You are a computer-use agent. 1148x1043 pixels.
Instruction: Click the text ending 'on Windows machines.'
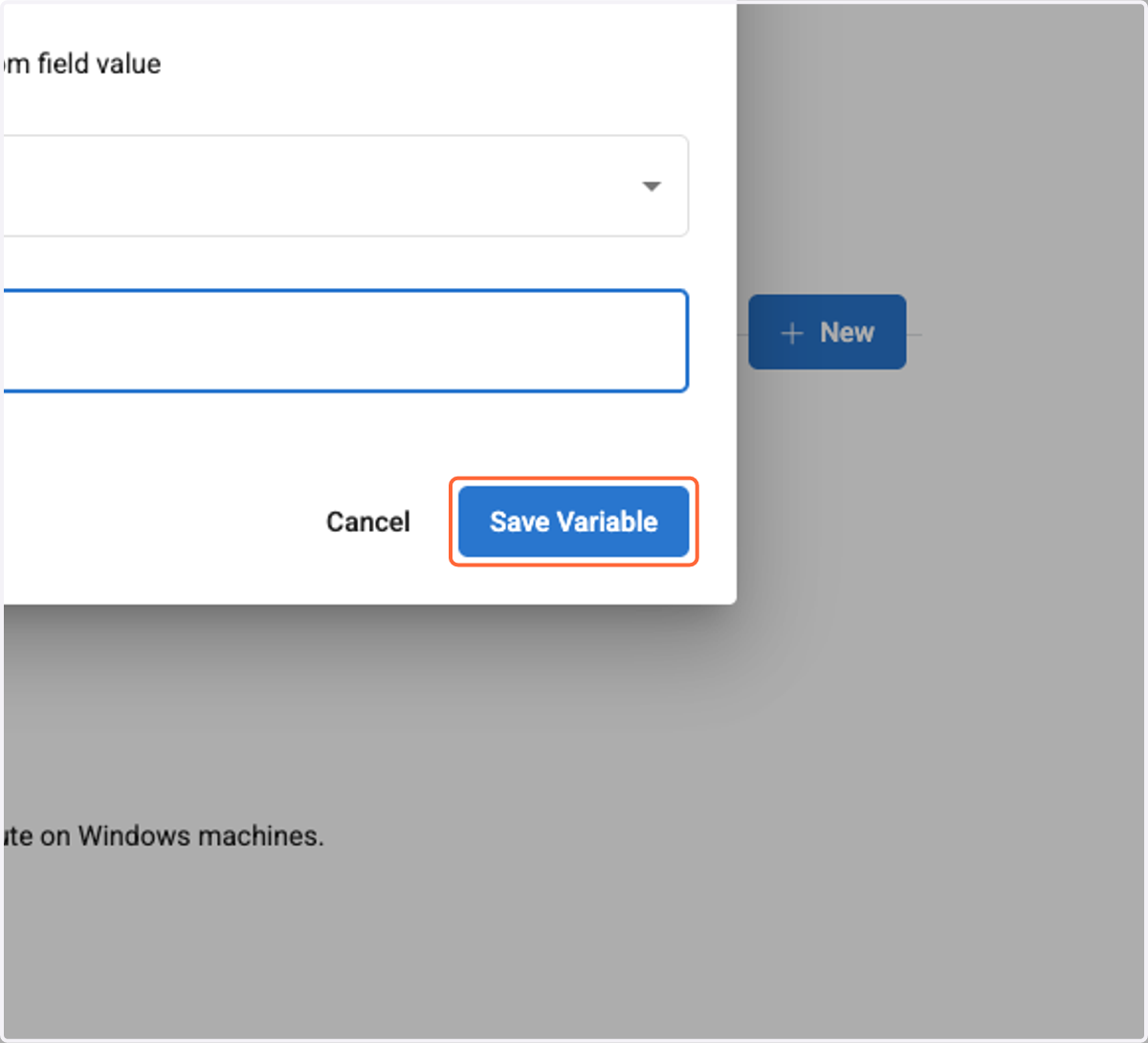pyautogui.click(x=164, y=835)
